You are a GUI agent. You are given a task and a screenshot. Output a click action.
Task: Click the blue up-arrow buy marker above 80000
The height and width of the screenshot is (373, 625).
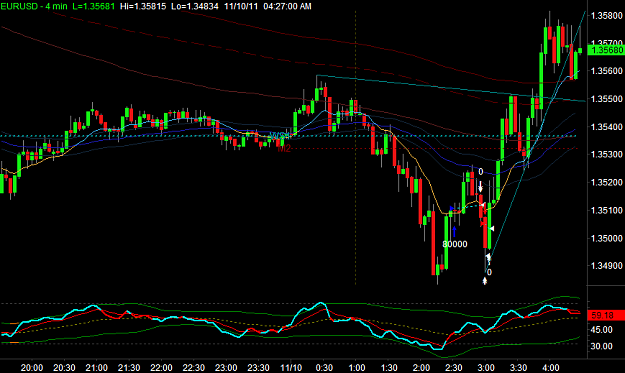454,232
